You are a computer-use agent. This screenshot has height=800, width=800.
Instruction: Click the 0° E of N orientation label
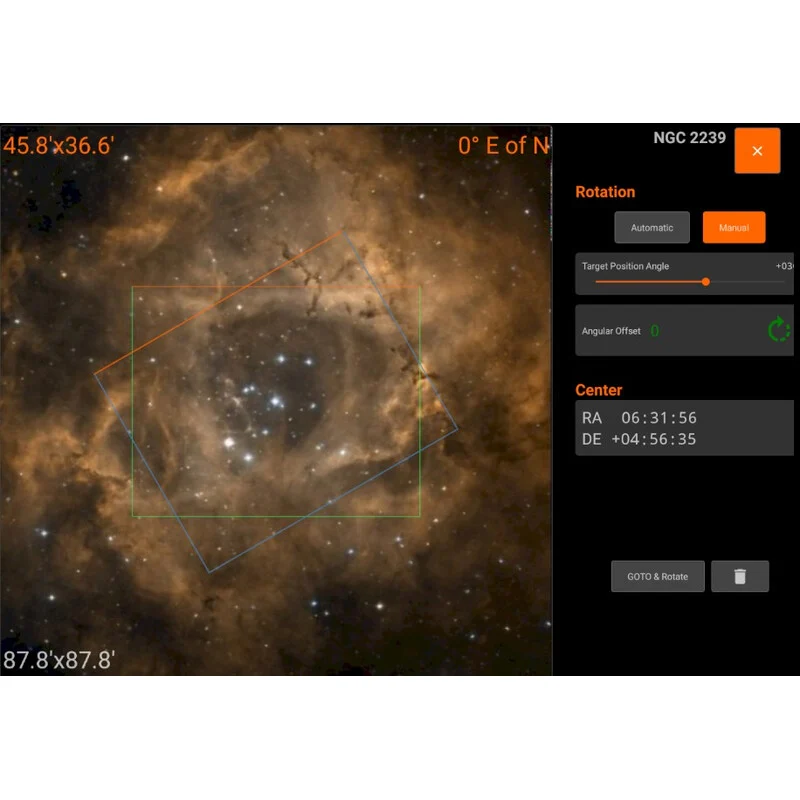(x=503, y=146)
